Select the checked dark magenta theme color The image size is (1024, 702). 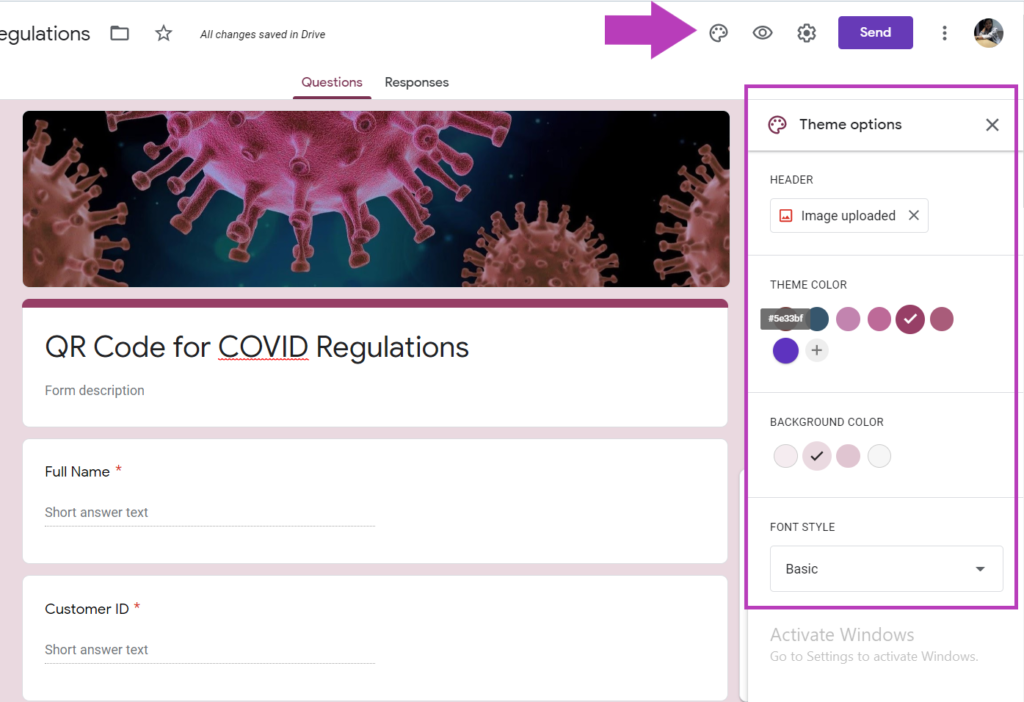coord(910,319)
